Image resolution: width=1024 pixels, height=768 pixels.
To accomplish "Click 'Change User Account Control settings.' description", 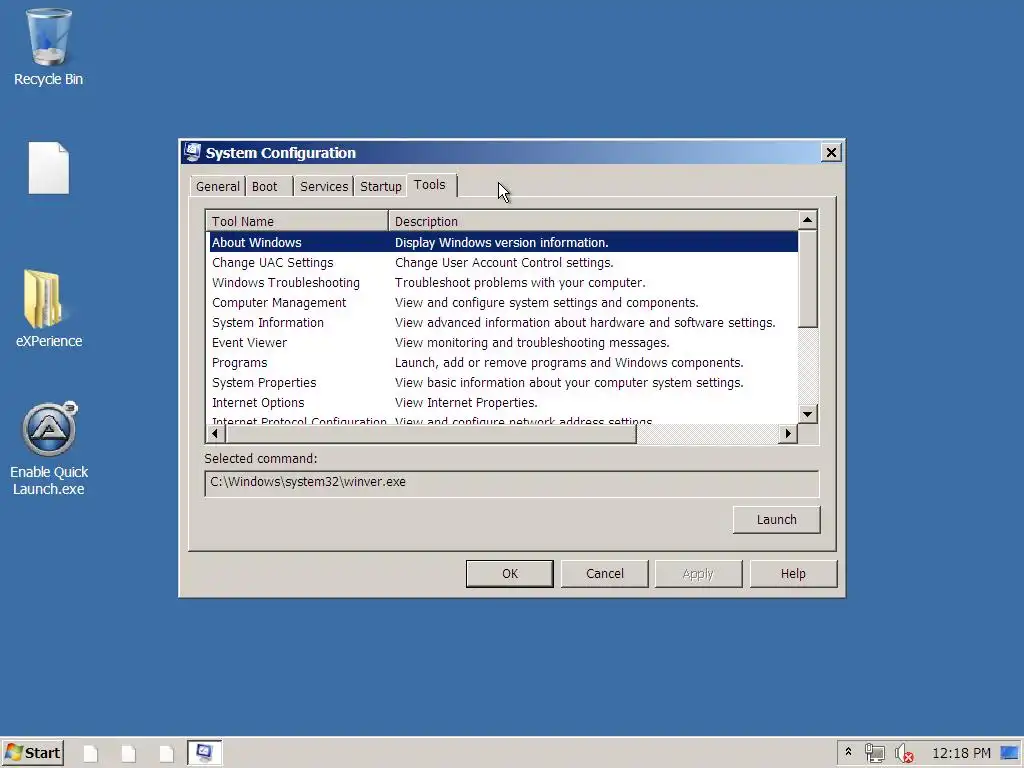I will pyautogui.click(x=504, y=263).
